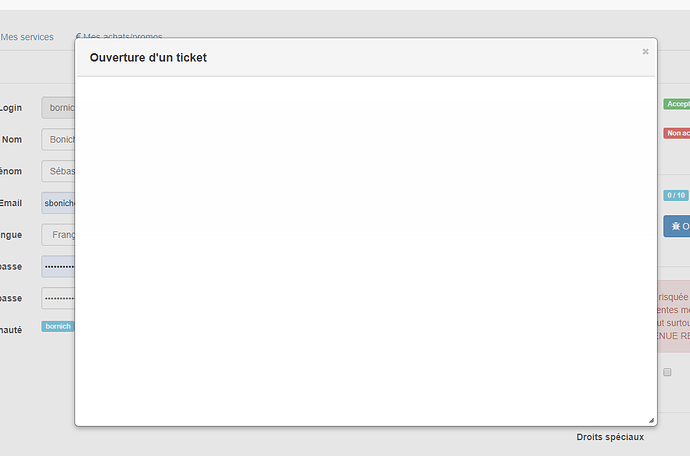Edit the Email address field
This screenshot has width=690, height=456.
pyautogui.click(x=58, y=203)
